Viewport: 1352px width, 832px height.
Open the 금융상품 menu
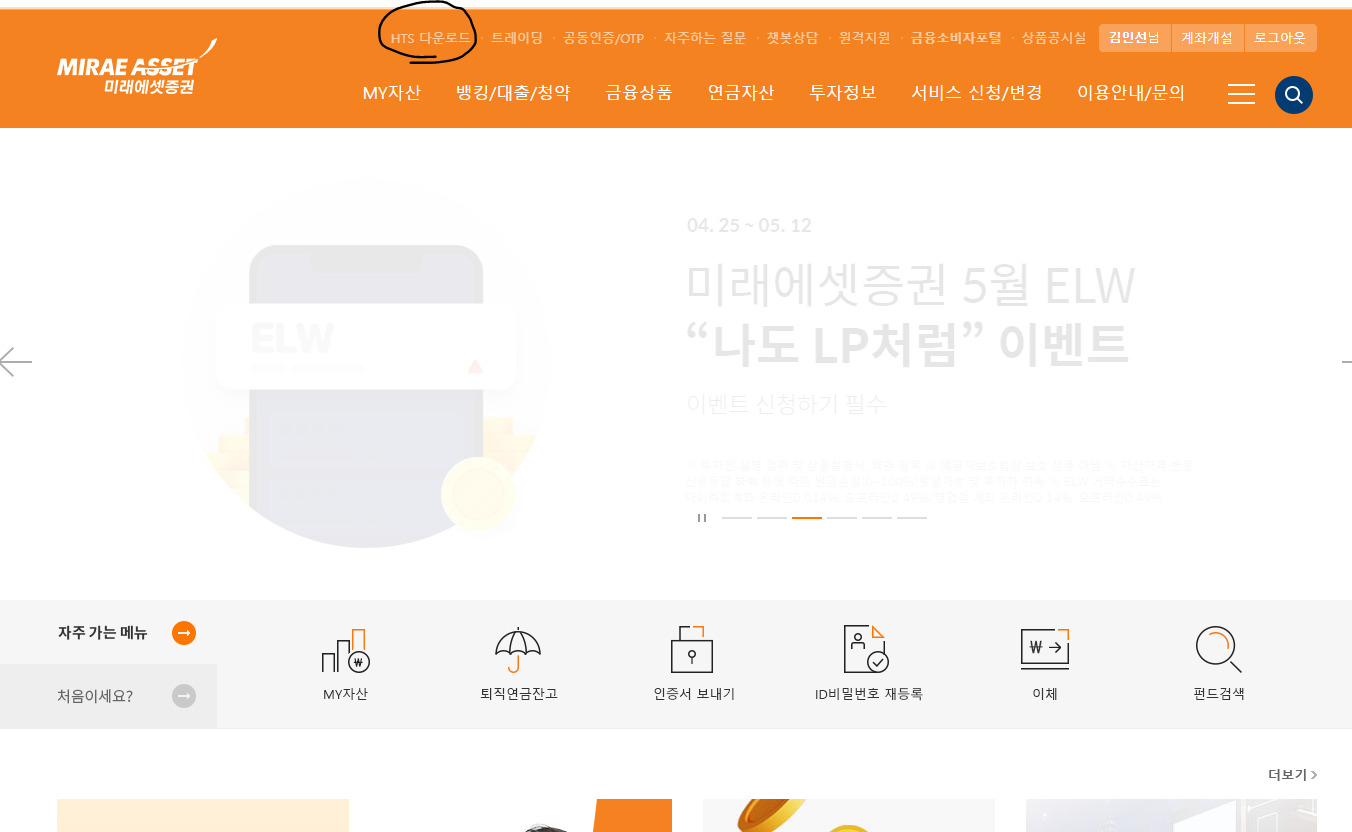point(639,93)
